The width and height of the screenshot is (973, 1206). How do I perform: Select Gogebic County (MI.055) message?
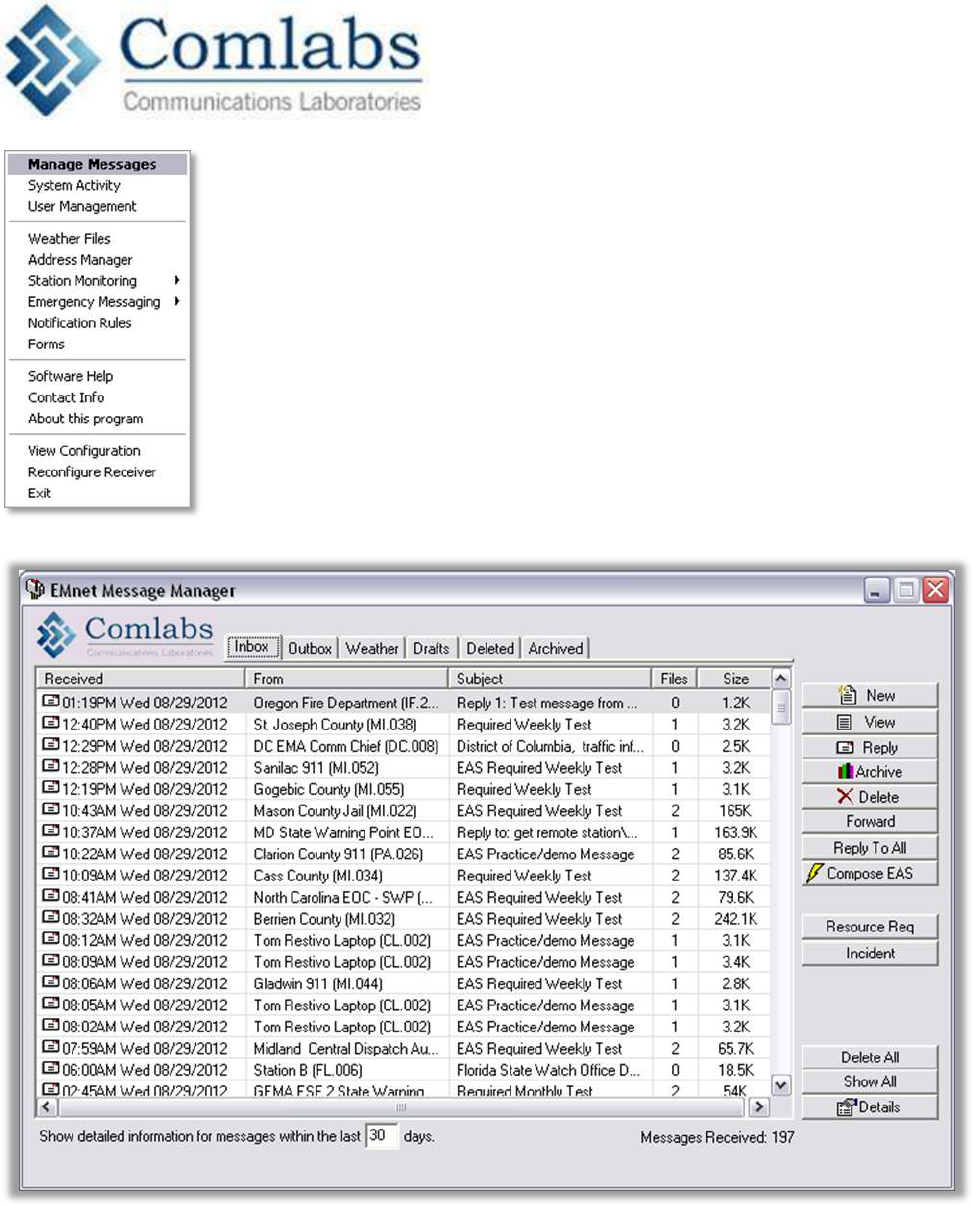point(404,789)
